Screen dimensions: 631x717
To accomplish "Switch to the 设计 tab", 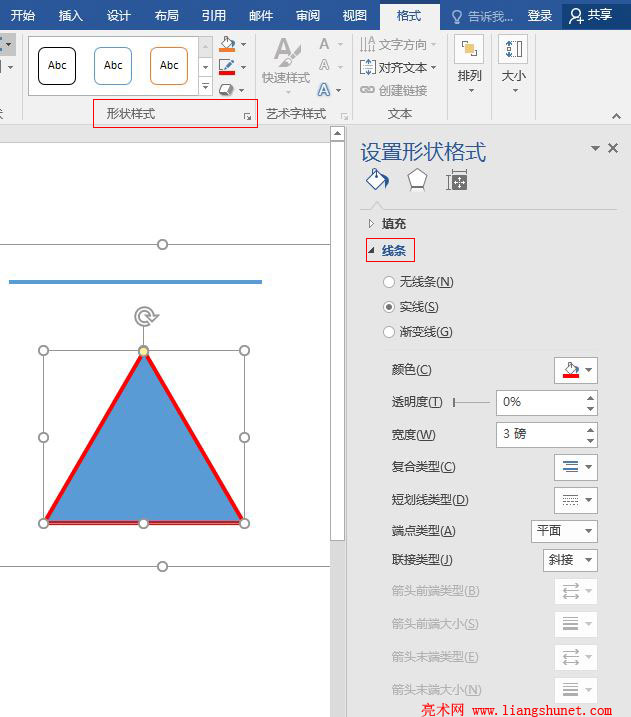I will (x=118, y=16).
